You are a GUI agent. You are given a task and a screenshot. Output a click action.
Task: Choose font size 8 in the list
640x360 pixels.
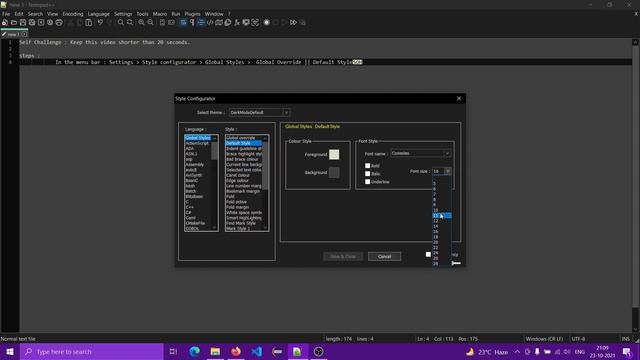(x=442, y=200)
